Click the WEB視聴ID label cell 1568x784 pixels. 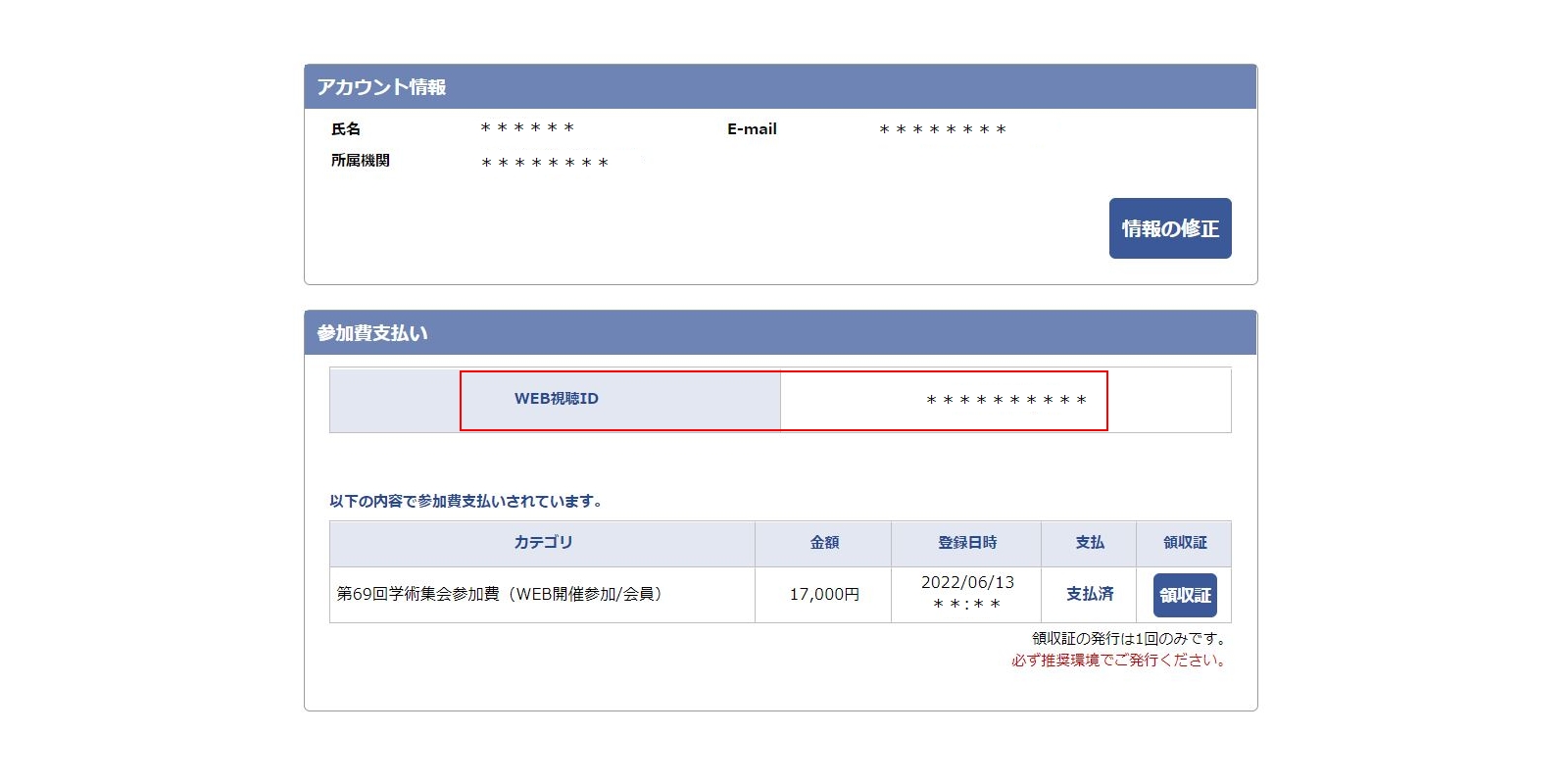pyautogui.click(x=556, y=399)
